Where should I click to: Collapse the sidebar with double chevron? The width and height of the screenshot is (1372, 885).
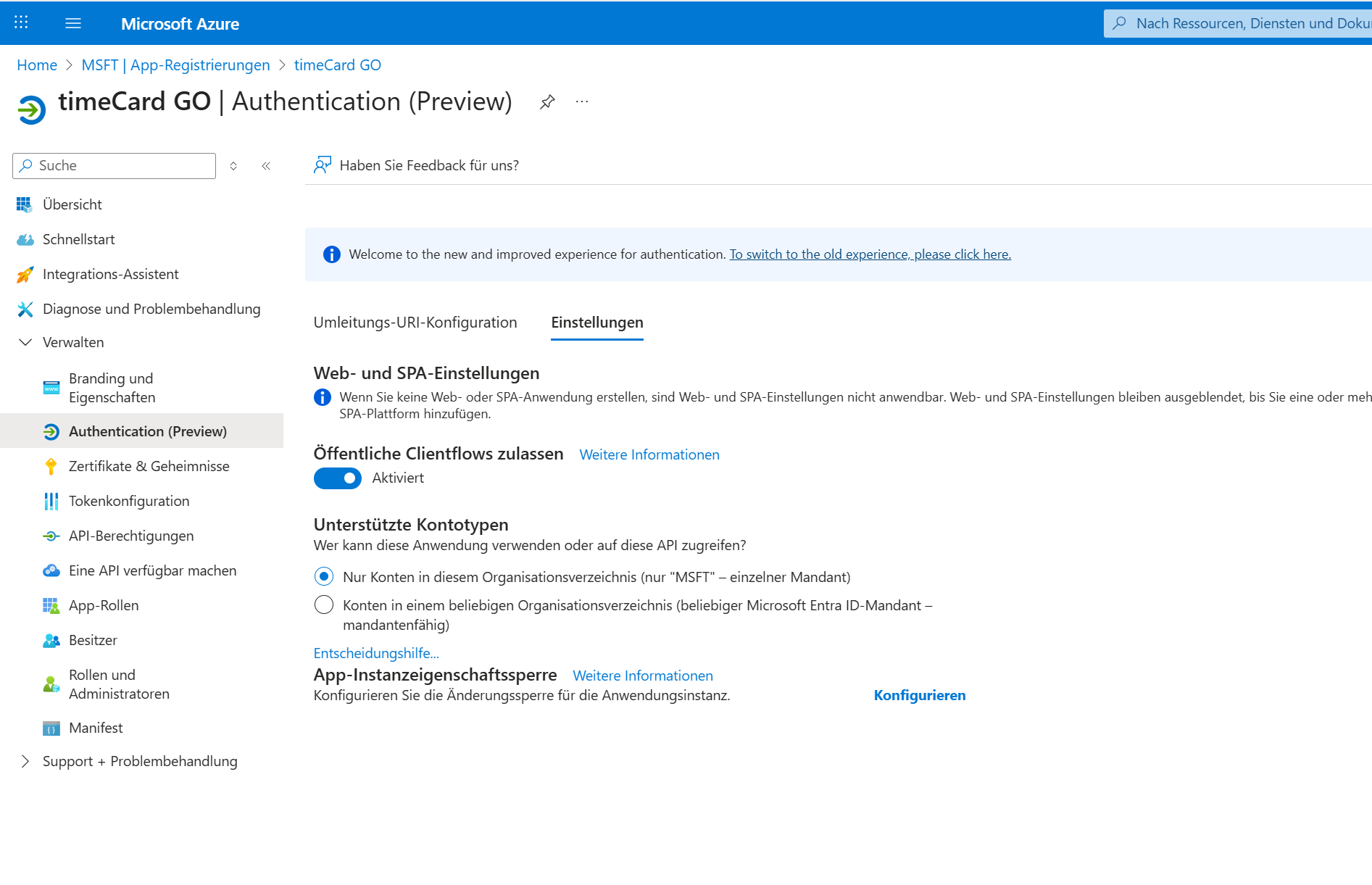tap(266, 166)
